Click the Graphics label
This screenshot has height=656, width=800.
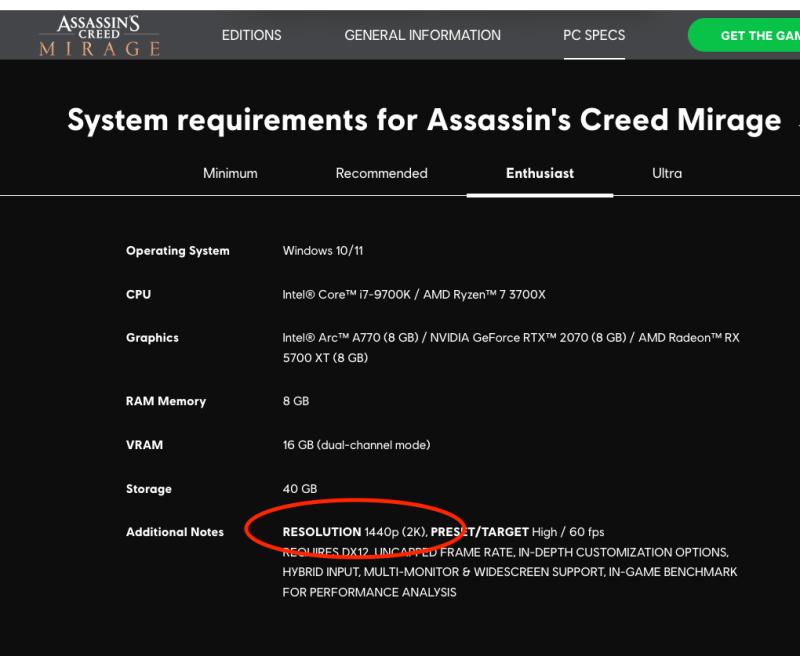152,338
